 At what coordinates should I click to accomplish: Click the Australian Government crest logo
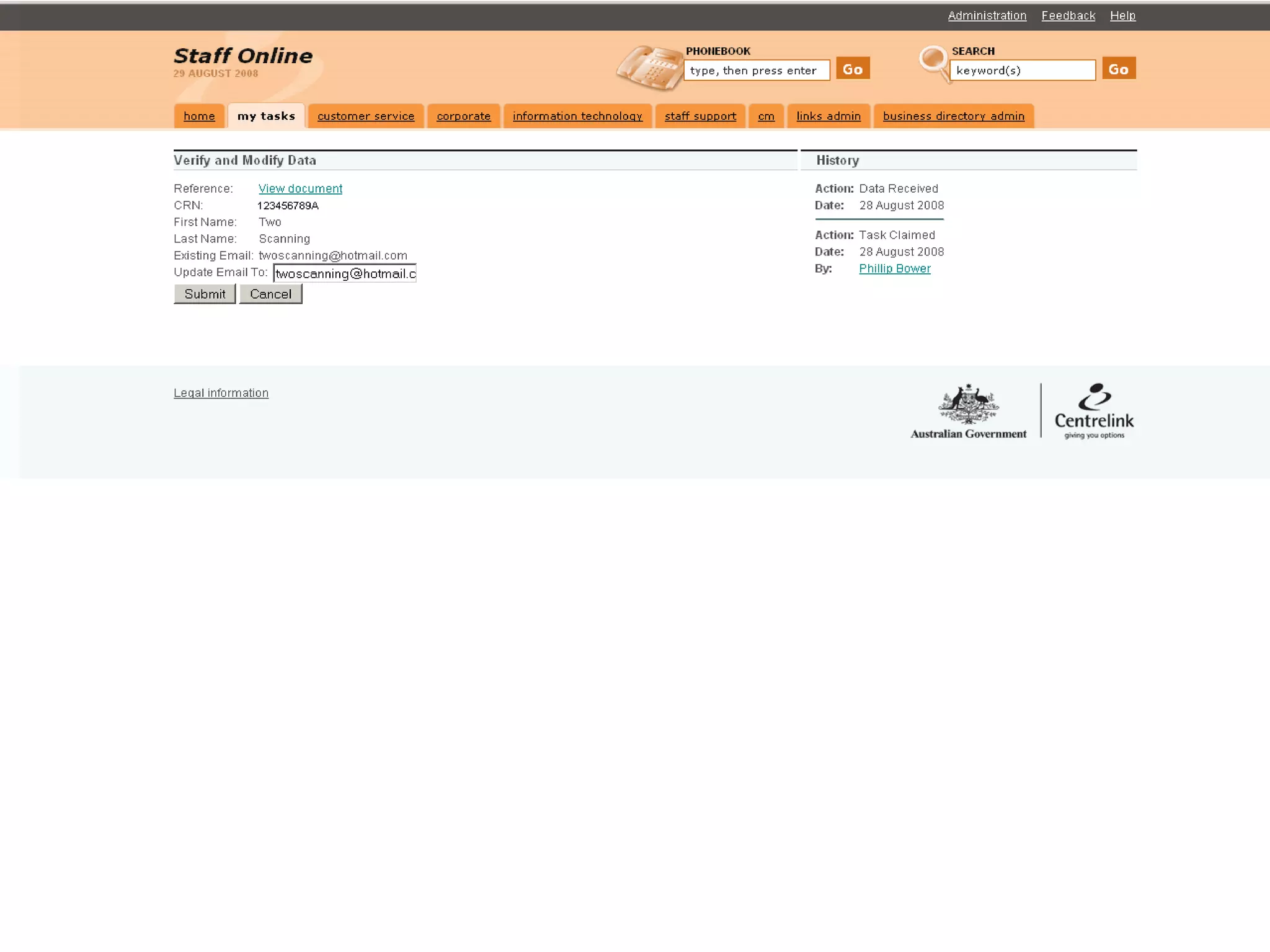click(968, 411)
